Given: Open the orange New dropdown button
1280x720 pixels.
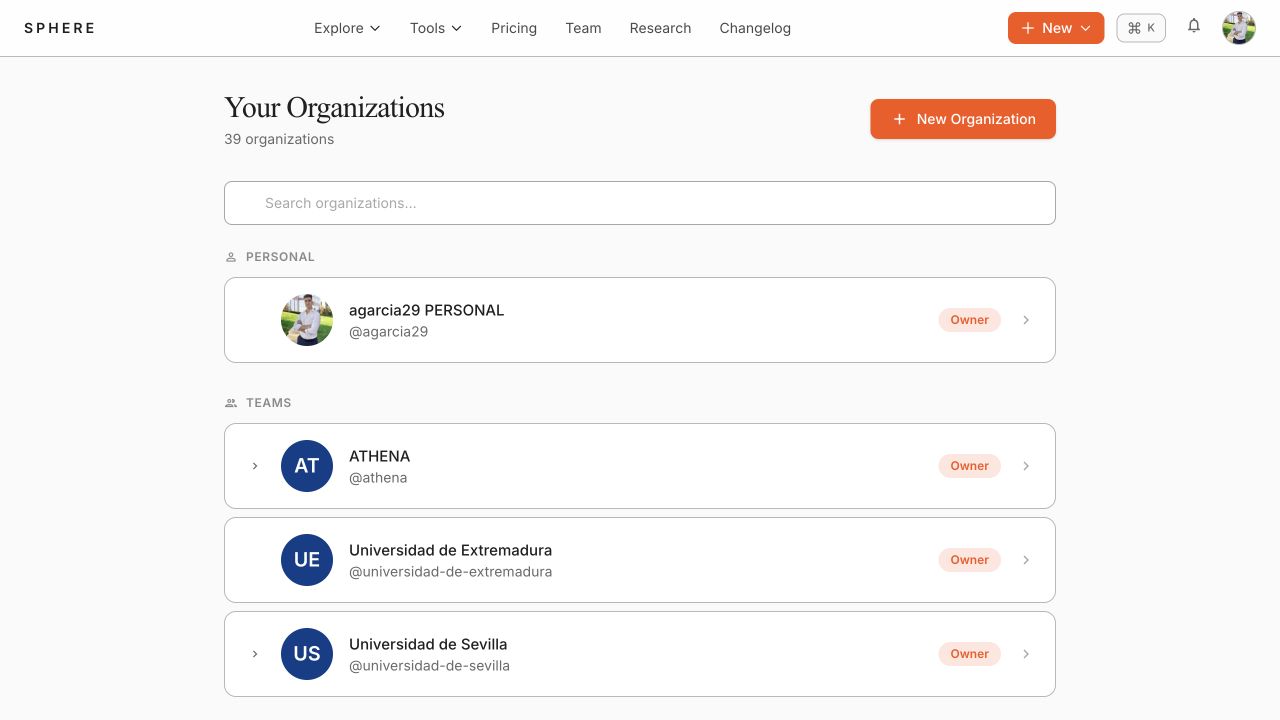Looking at the screenshot, I should point(1056,28).
